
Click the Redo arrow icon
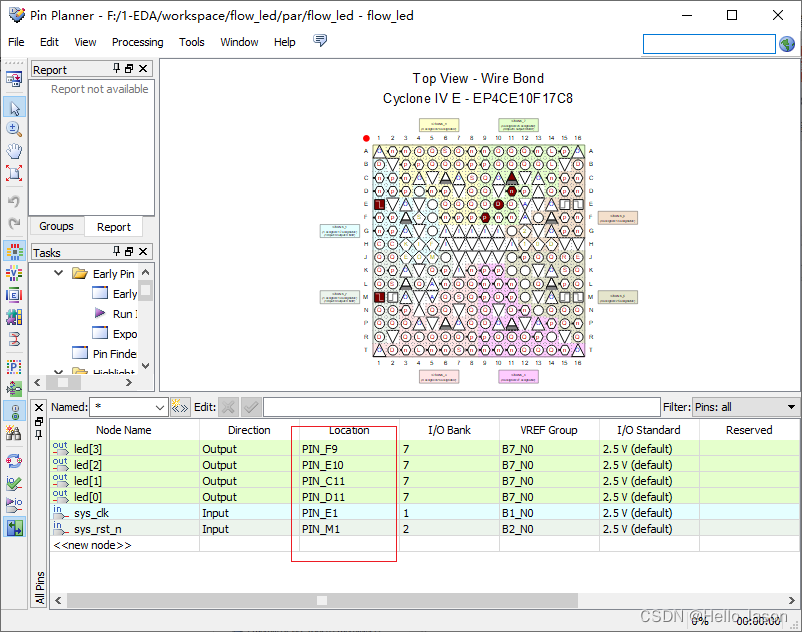[x=14, y=223]
